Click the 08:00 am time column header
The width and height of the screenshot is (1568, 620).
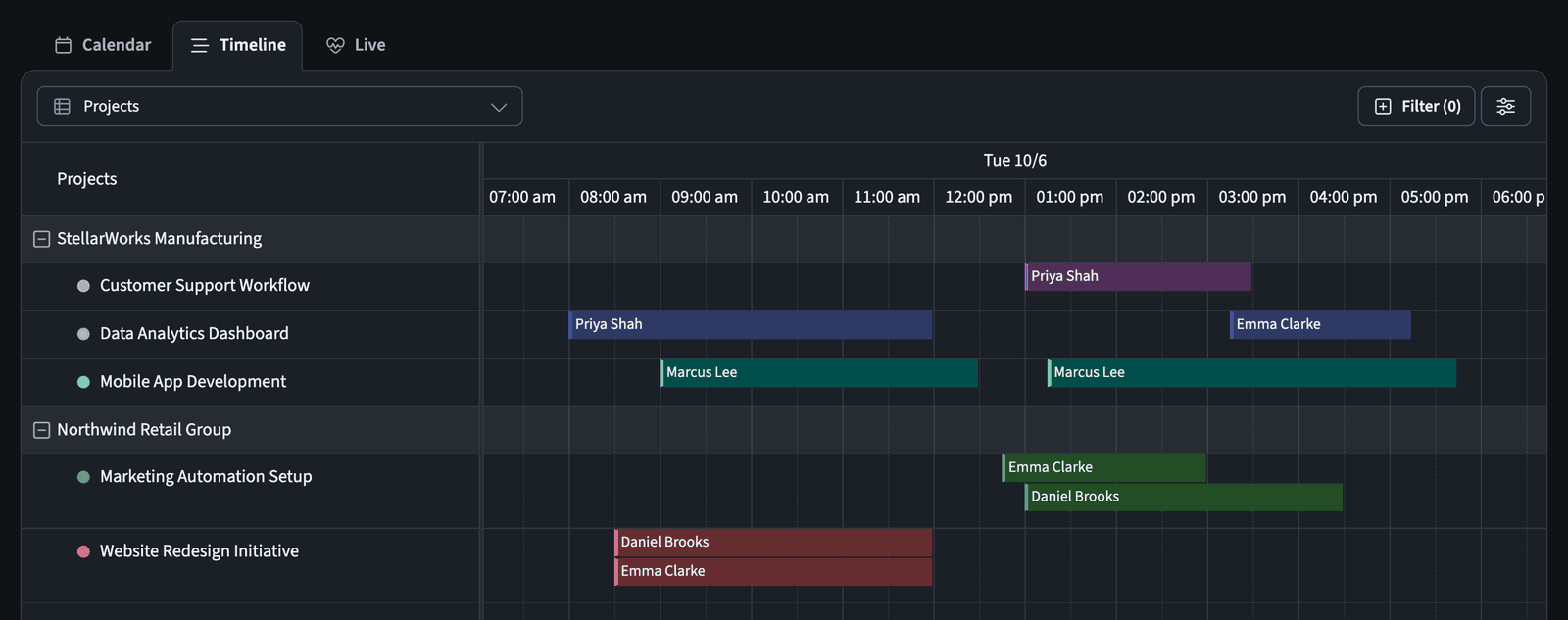point(613,198)
